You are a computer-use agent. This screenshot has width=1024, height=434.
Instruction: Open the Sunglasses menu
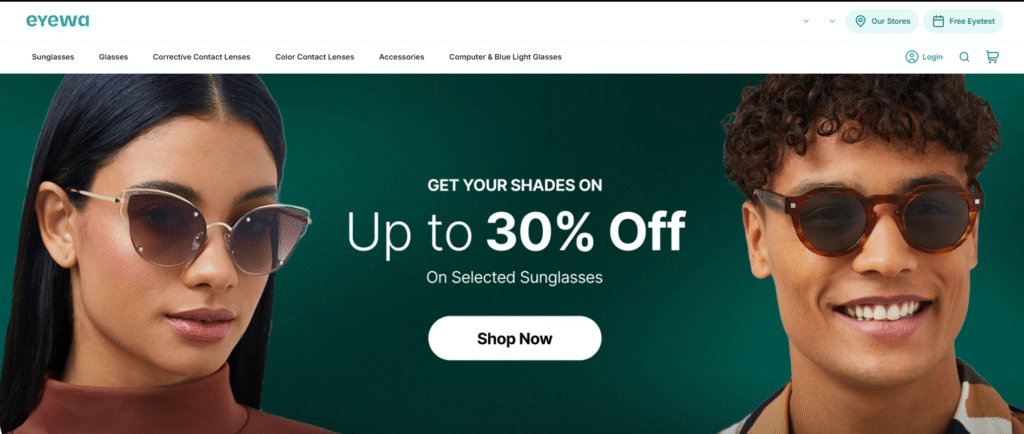point(53,57)
